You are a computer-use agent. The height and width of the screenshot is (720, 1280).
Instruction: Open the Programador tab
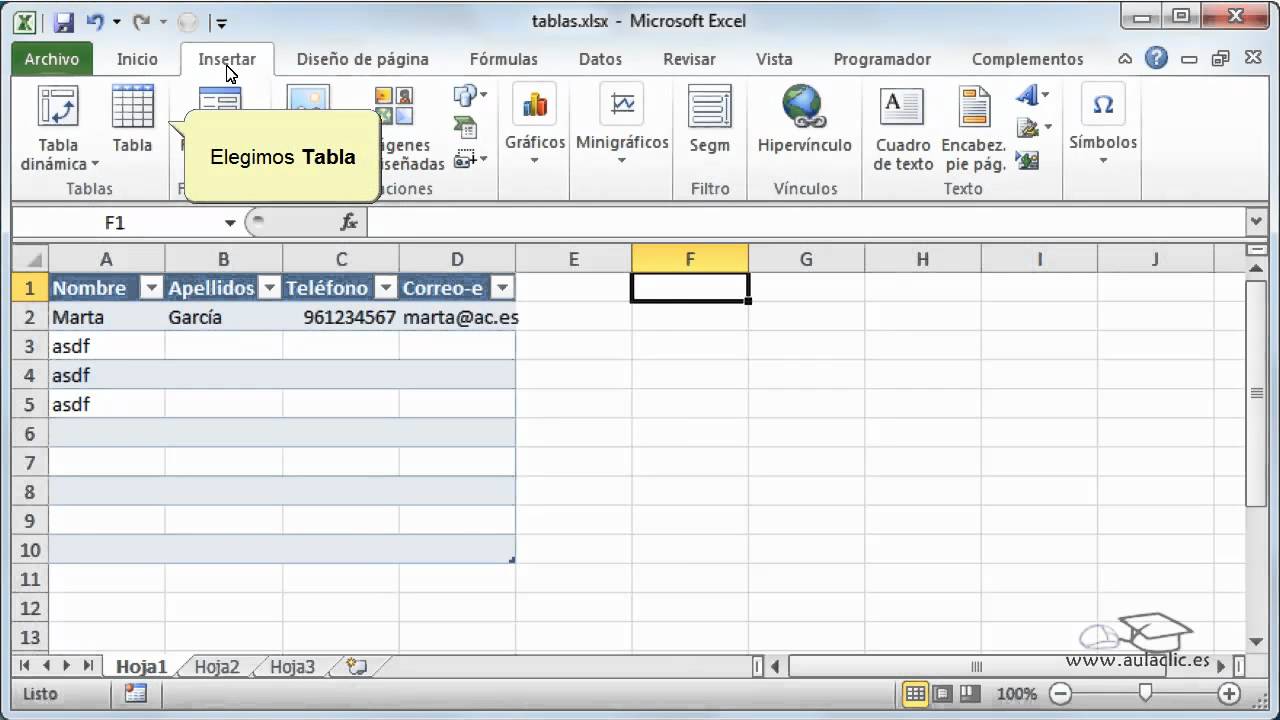pyautogui.click(x=882, y=59)
